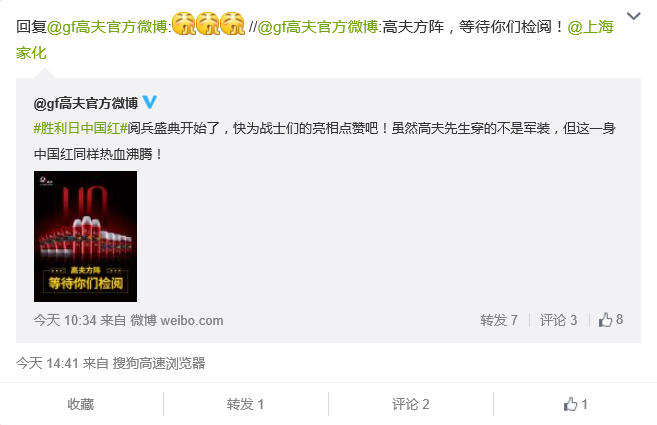Click the third kissing emoji

click(x=233, y=23)
